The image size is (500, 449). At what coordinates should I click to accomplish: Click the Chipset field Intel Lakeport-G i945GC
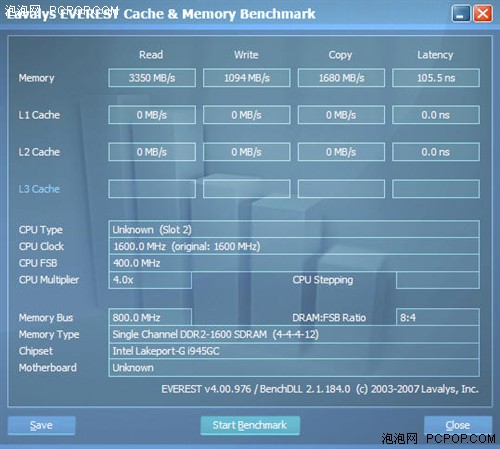(x=294, y=351)
